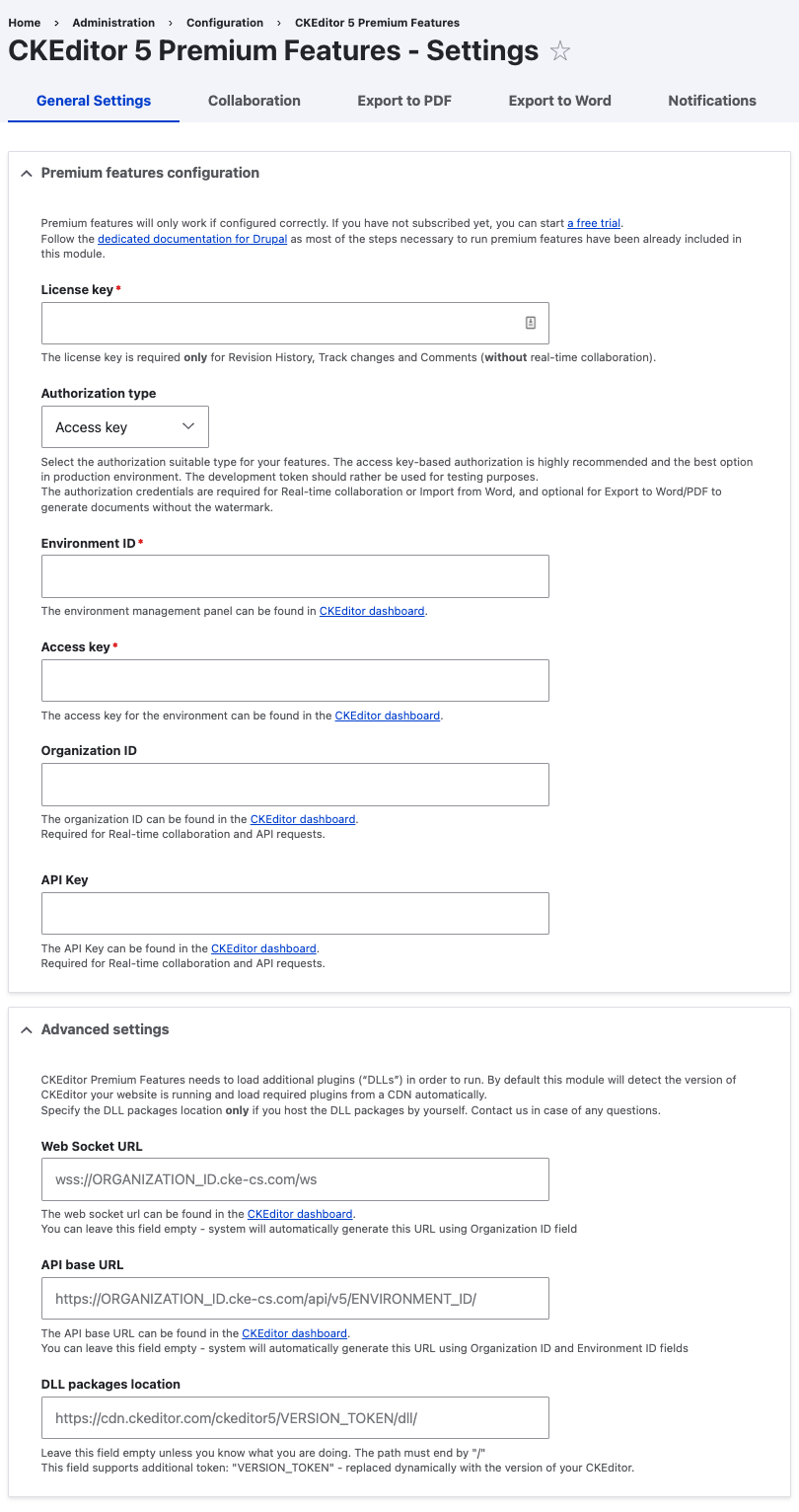Select the General Settings tab
Image resolution: width=799 pixels, height=1512 pixels.
(x=93, y=100)
